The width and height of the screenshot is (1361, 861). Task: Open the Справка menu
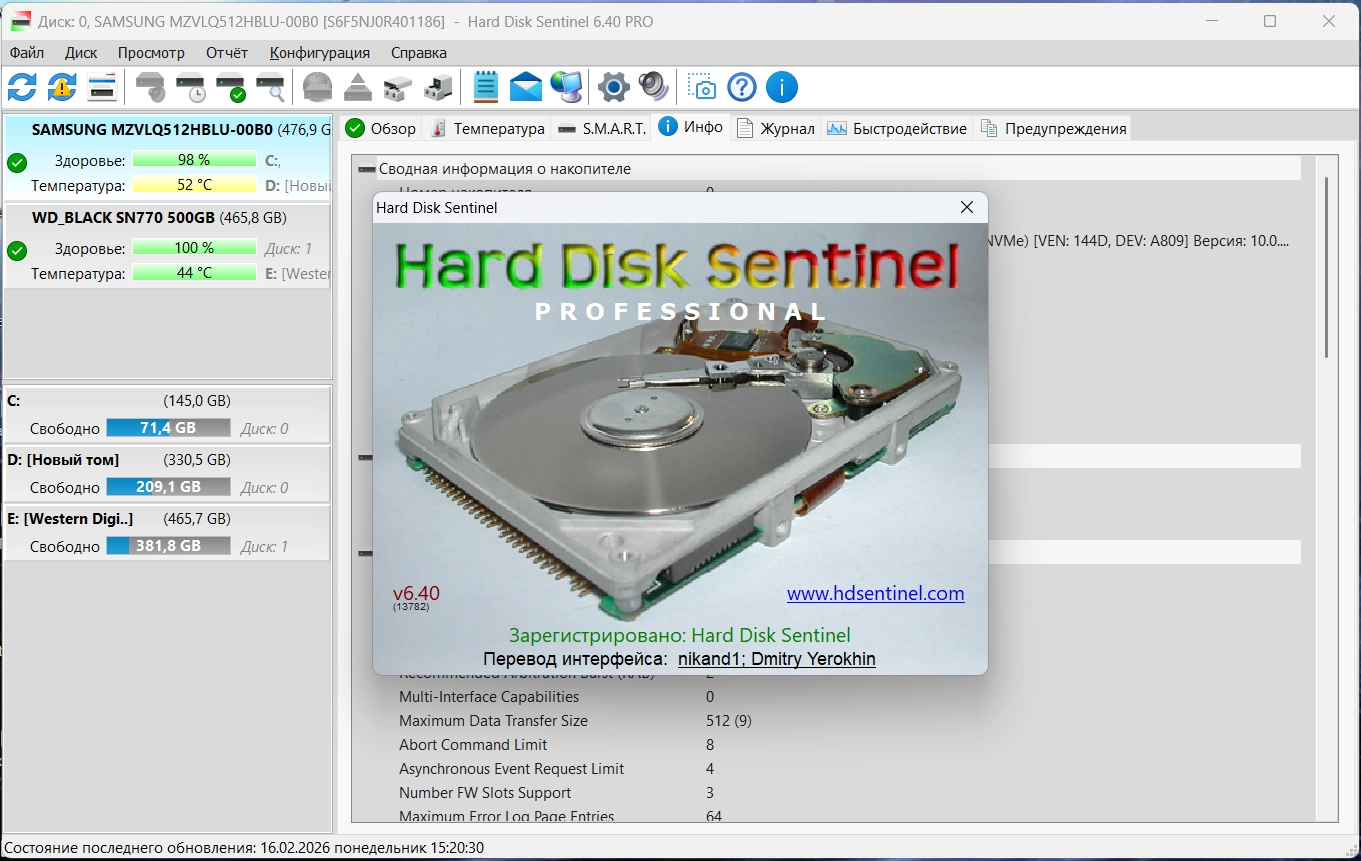click(x=419, y=53)
